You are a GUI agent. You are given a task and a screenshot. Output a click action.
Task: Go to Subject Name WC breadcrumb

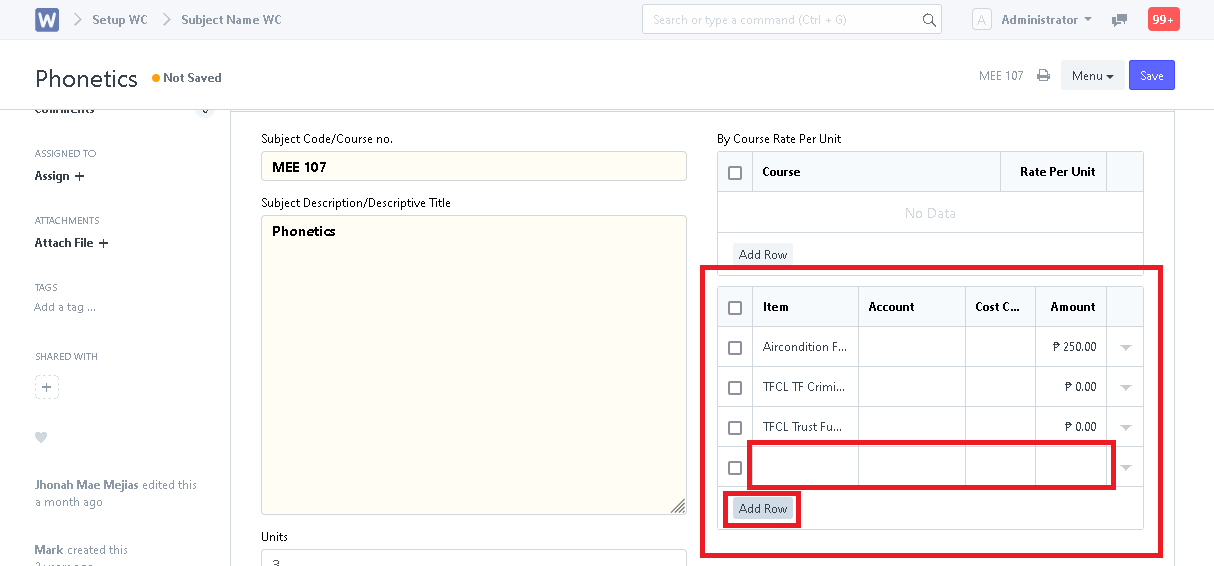point(231,20)
